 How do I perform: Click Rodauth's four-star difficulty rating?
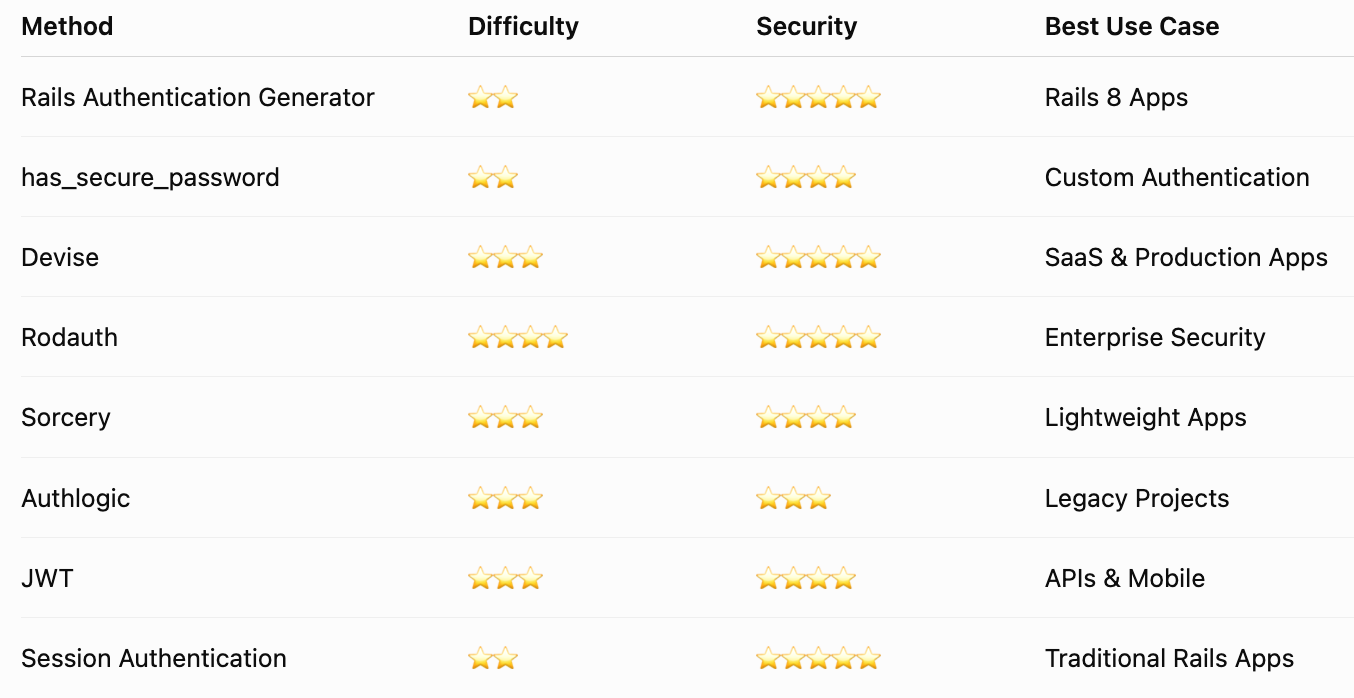coord(517,338)
